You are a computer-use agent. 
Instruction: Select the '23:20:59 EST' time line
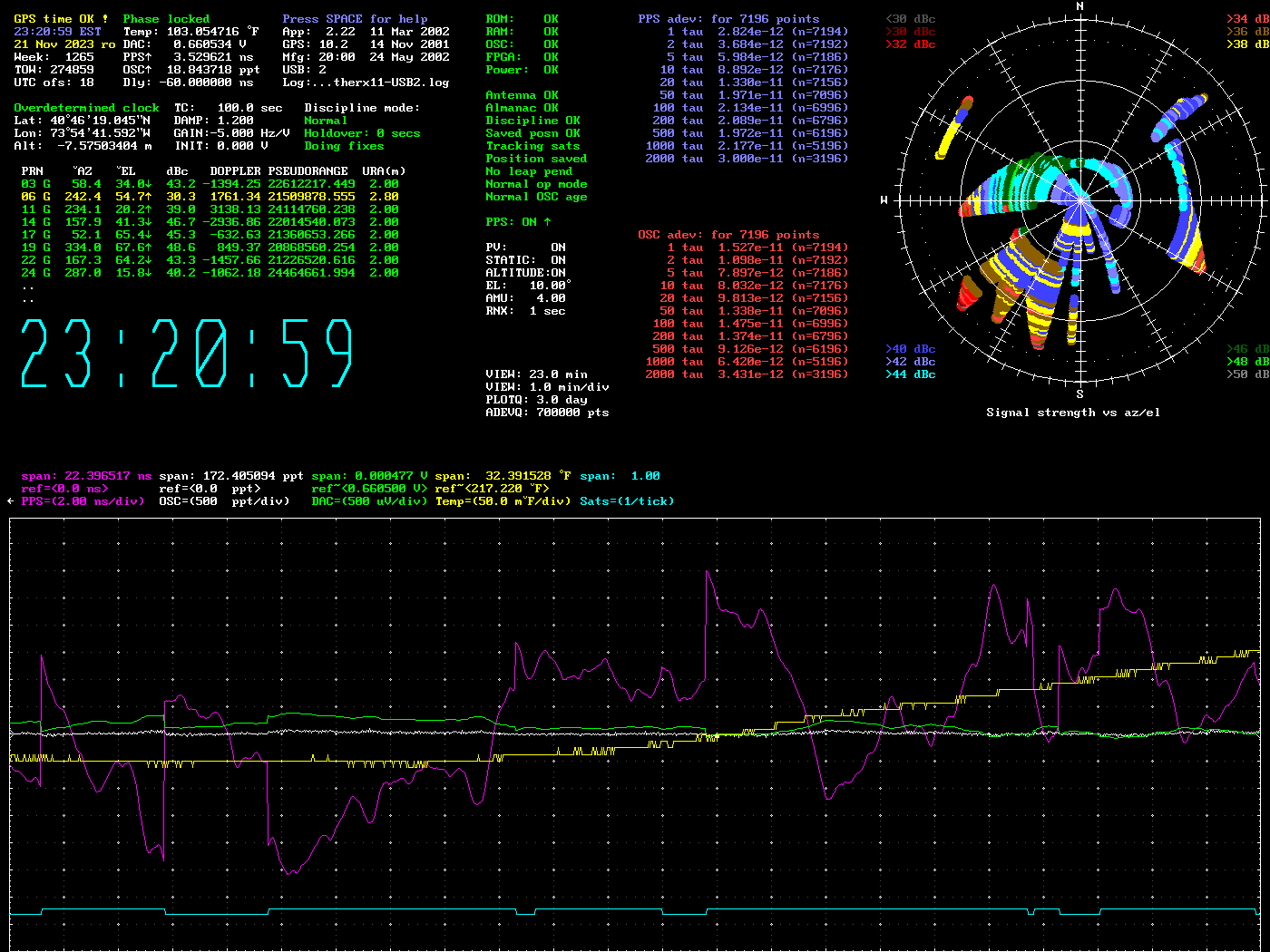[x=58, y=32]
